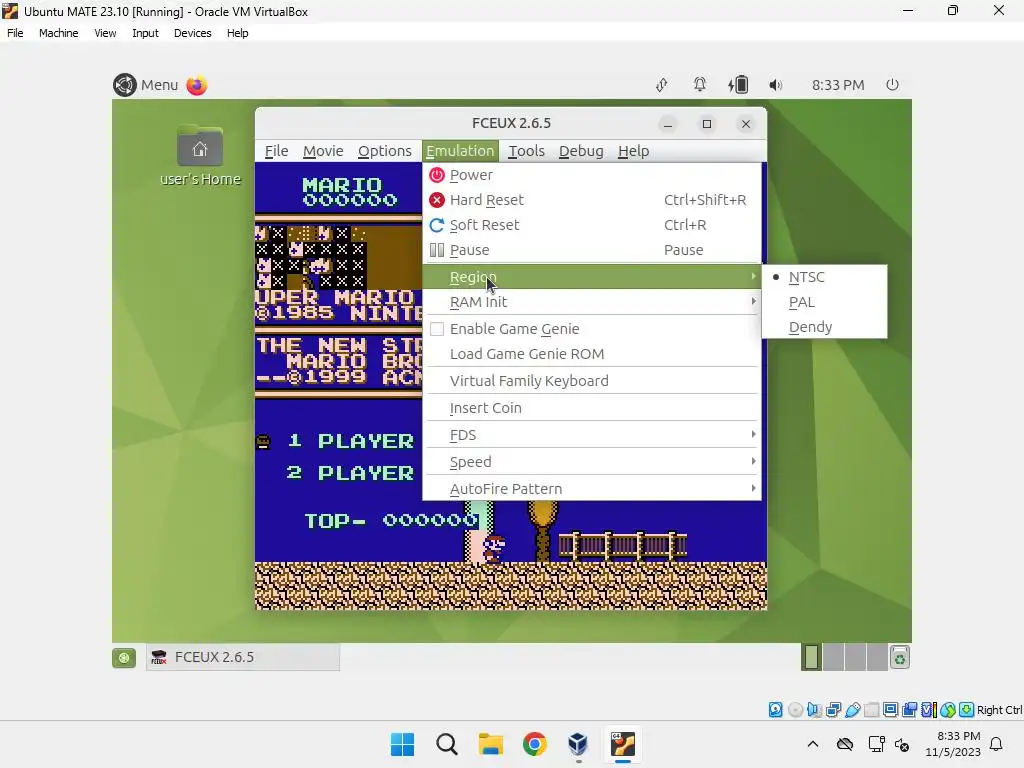Expand the FDS submenu
The image size is (1024, 768).
coord(592,435)
